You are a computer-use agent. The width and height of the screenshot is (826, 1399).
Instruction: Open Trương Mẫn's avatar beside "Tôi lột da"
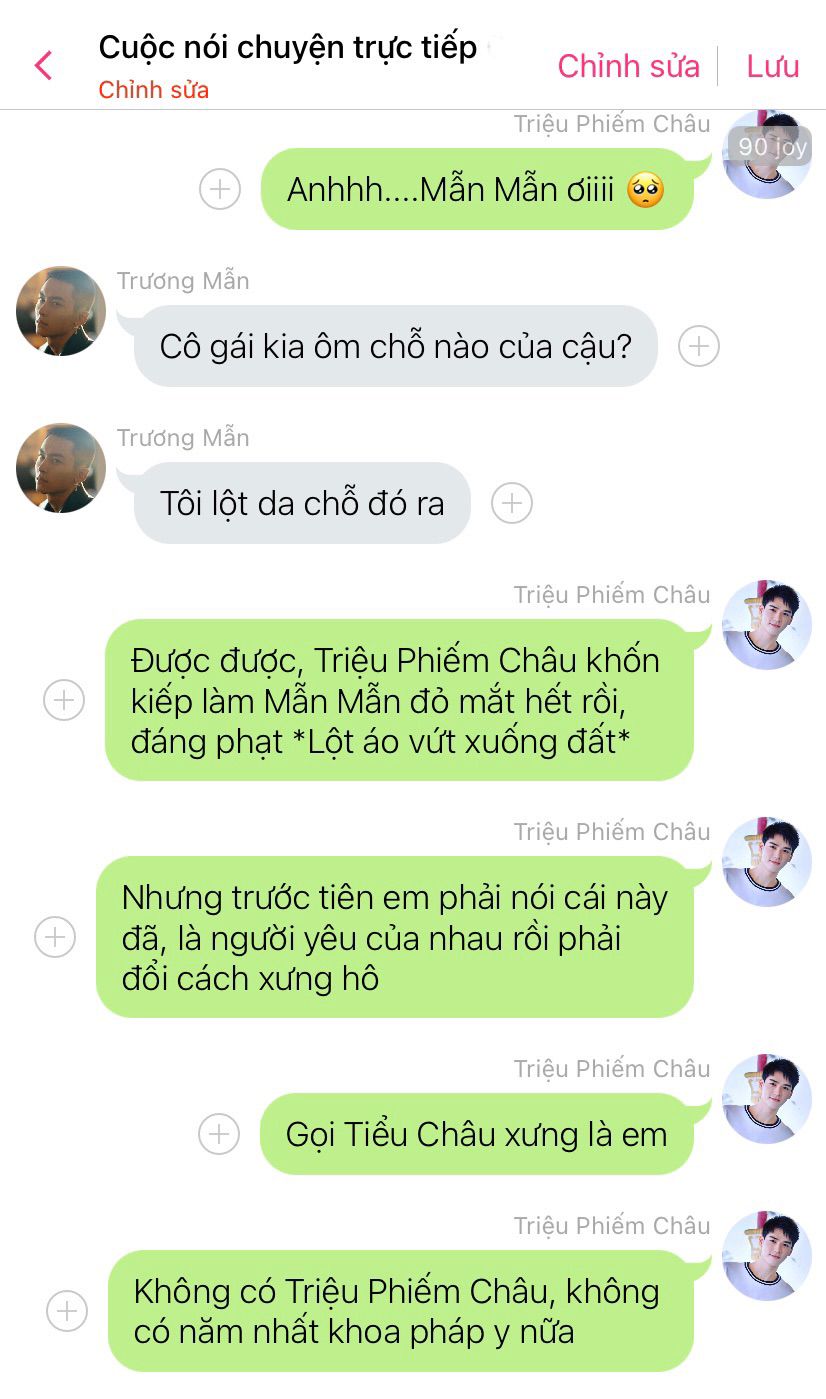tap(61, 468)
